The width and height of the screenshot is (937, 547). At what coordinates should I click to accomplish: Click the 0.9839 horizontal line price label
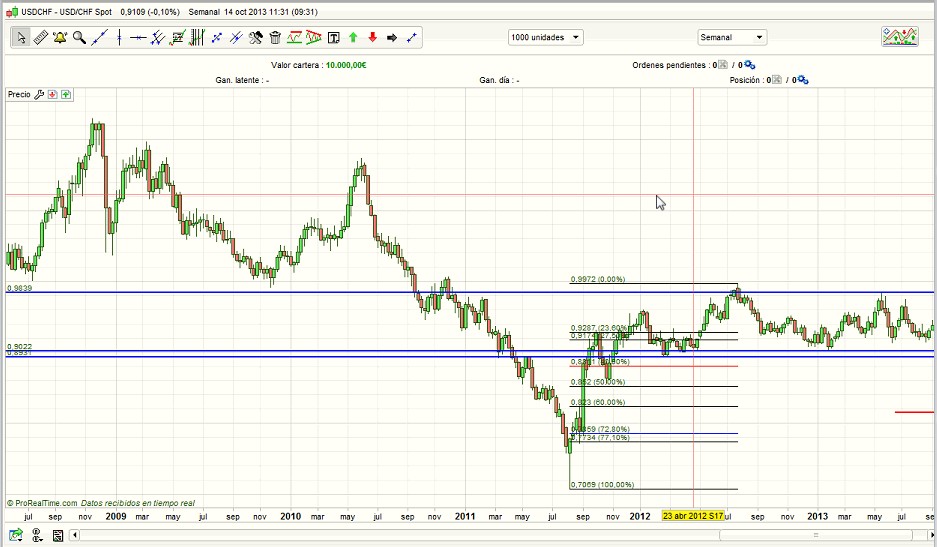[x=19, y=288]
